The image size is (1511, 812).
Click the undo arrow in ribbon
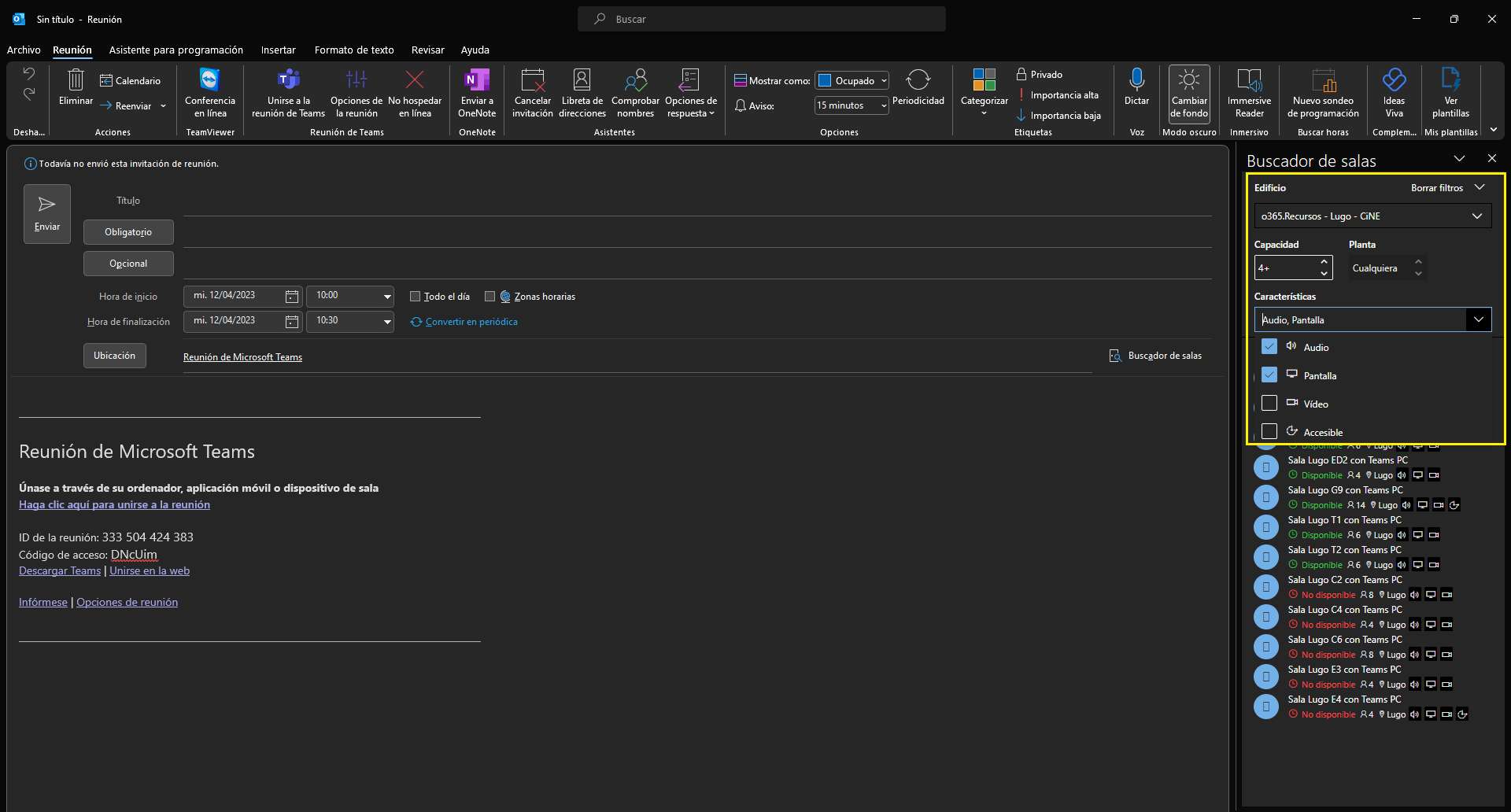coord(29,74)
